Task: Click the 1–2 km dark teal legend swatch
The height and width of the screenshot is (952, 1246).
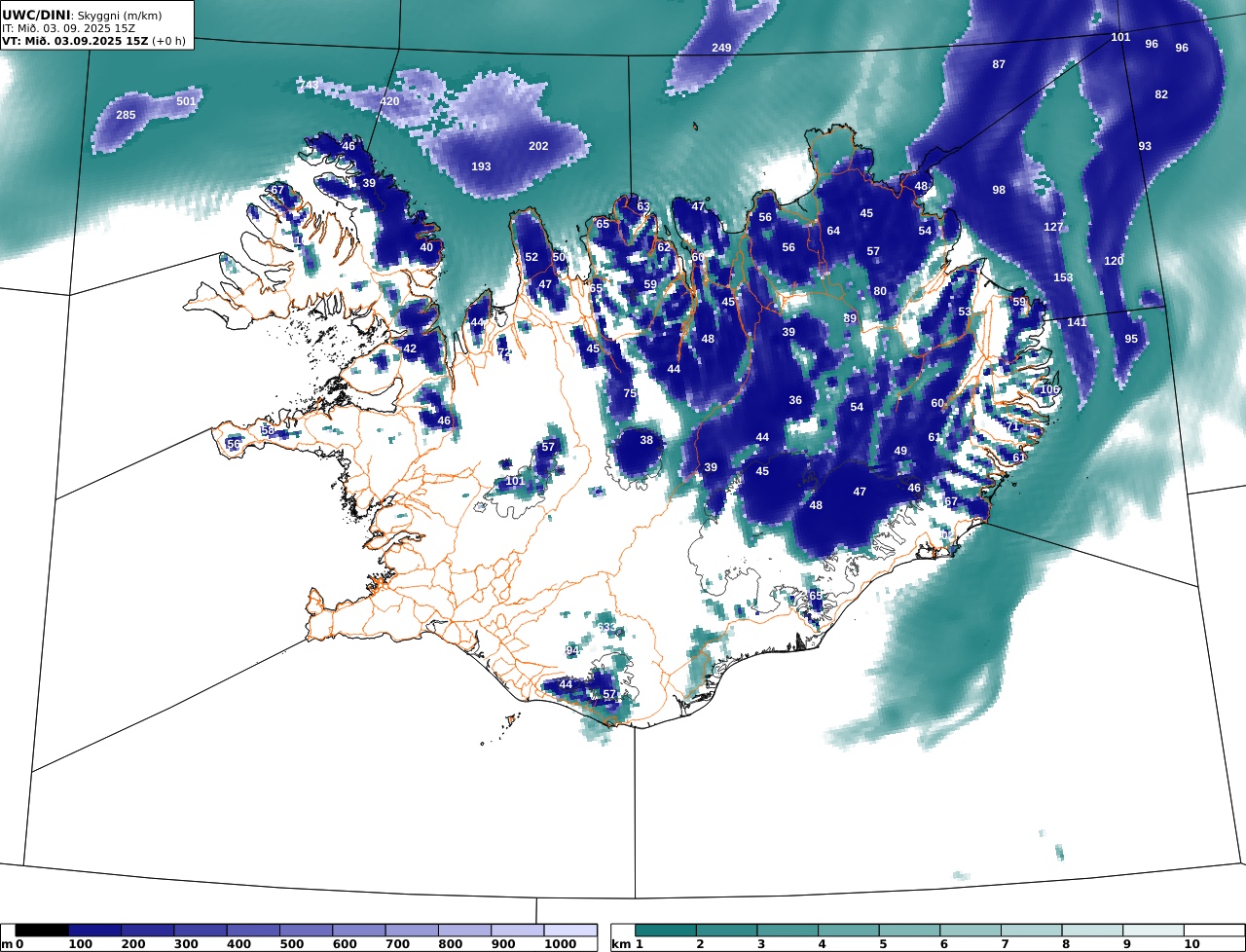Action: (x=666, y=931)
